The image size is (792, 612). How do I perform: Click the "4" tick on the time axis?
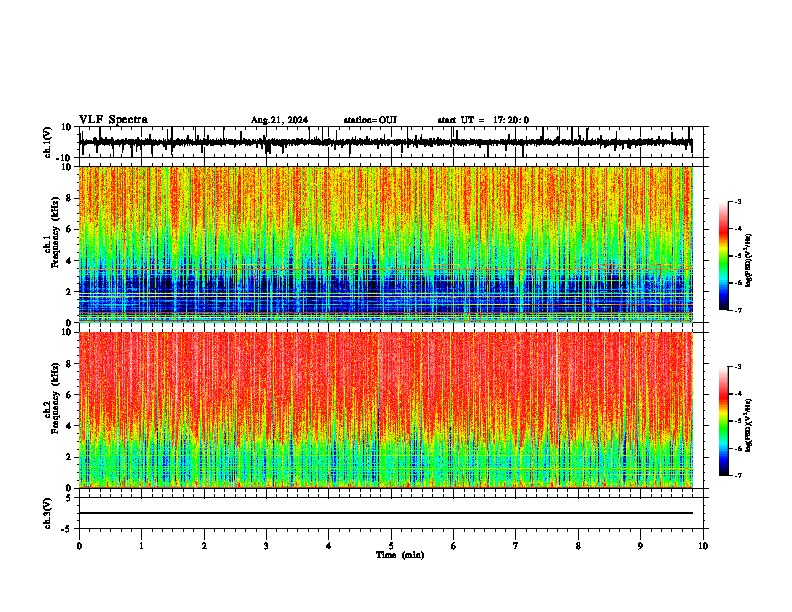328,546
